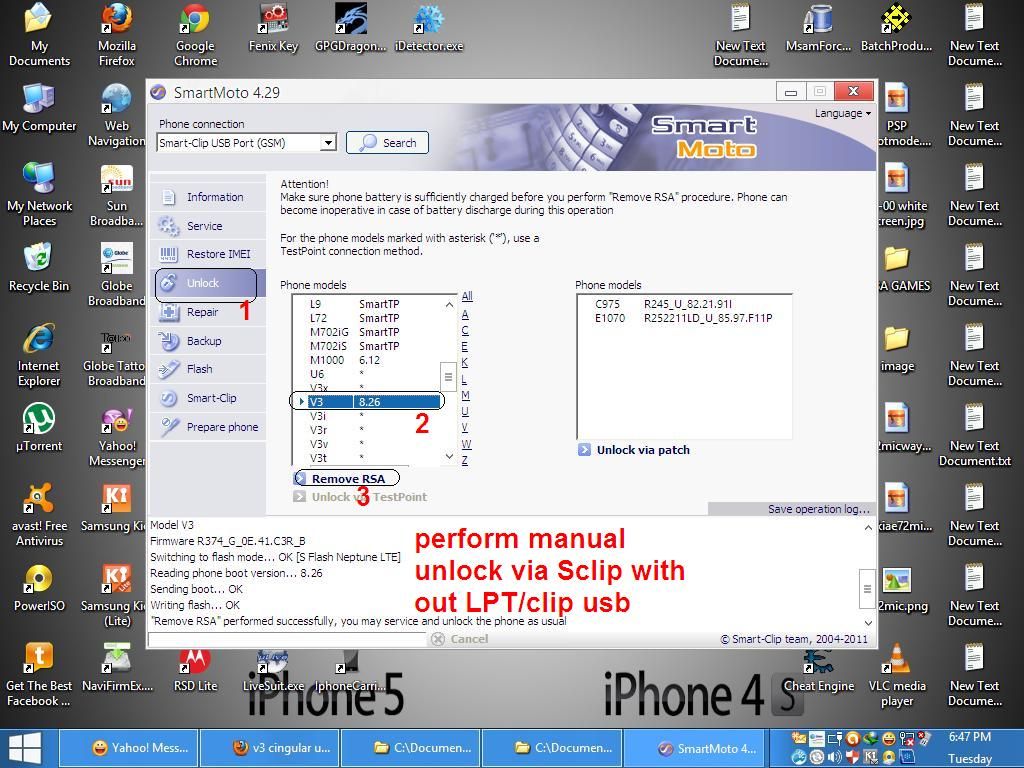Open the Backup section
The height and width of the screenshot is (768, 1024).
[208, 340]
